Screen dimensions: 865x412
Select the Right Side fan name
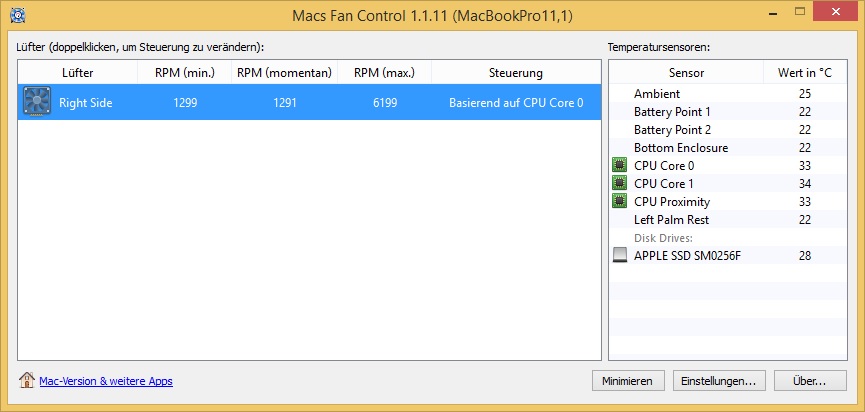pos(86,103)
